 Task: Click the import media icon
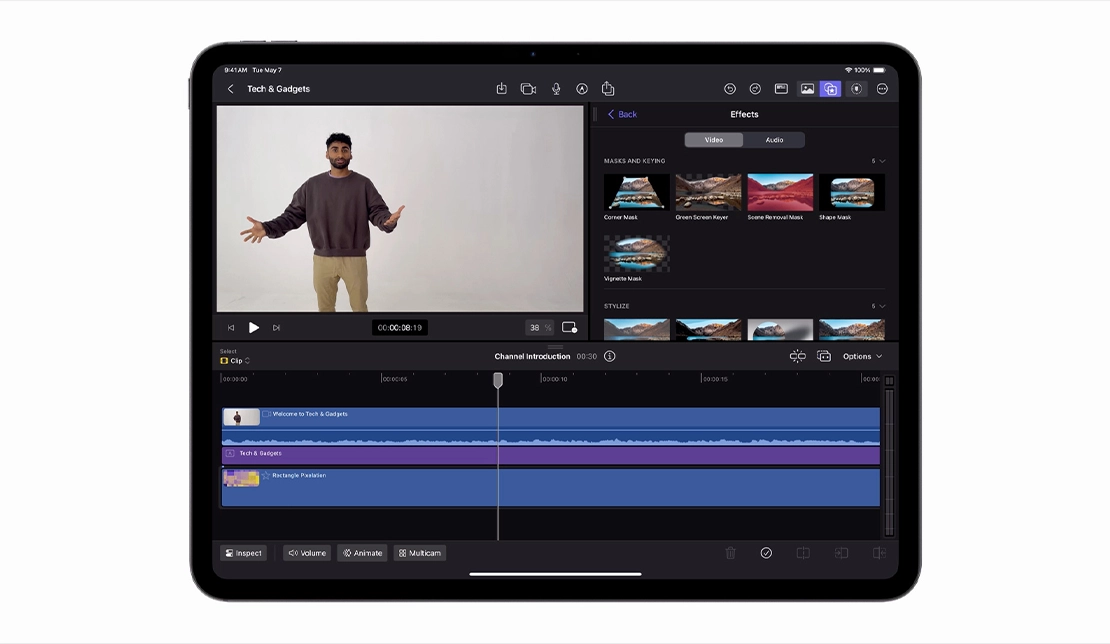502,89
